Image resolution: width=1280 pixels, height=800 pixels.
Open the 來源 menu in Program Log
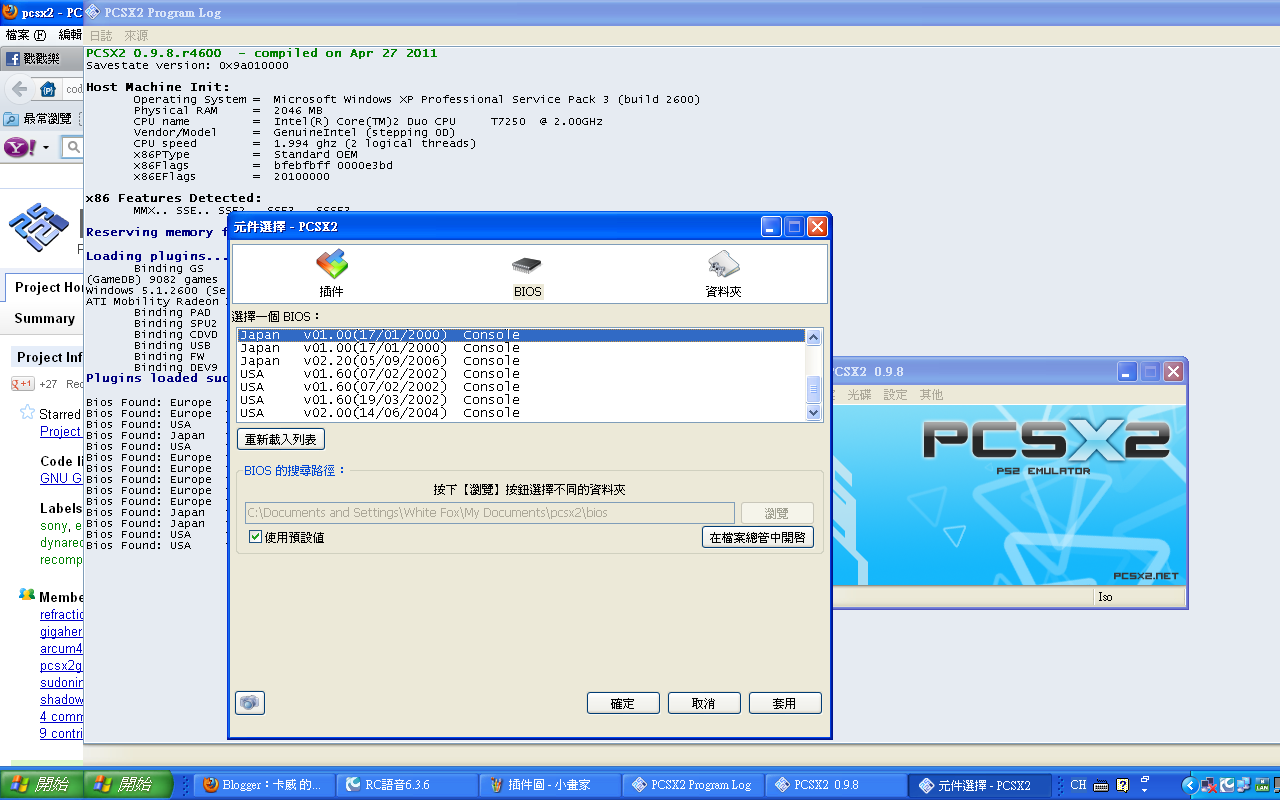[136, 35]
